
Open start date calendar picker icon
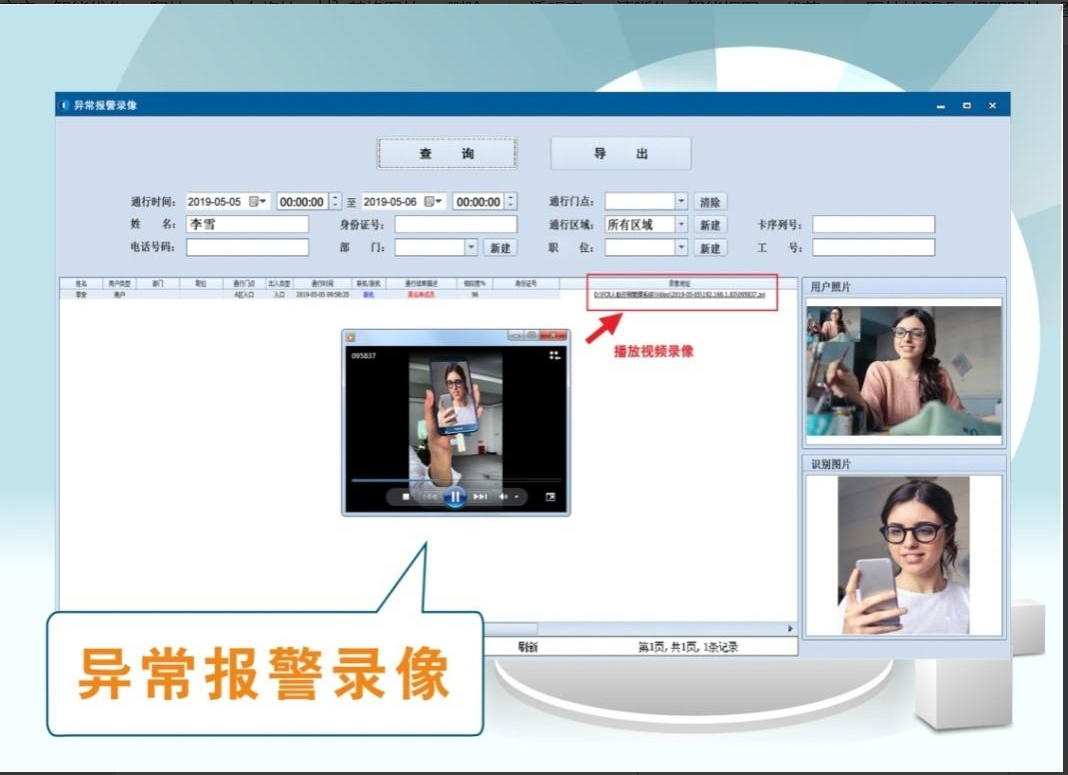259,201
